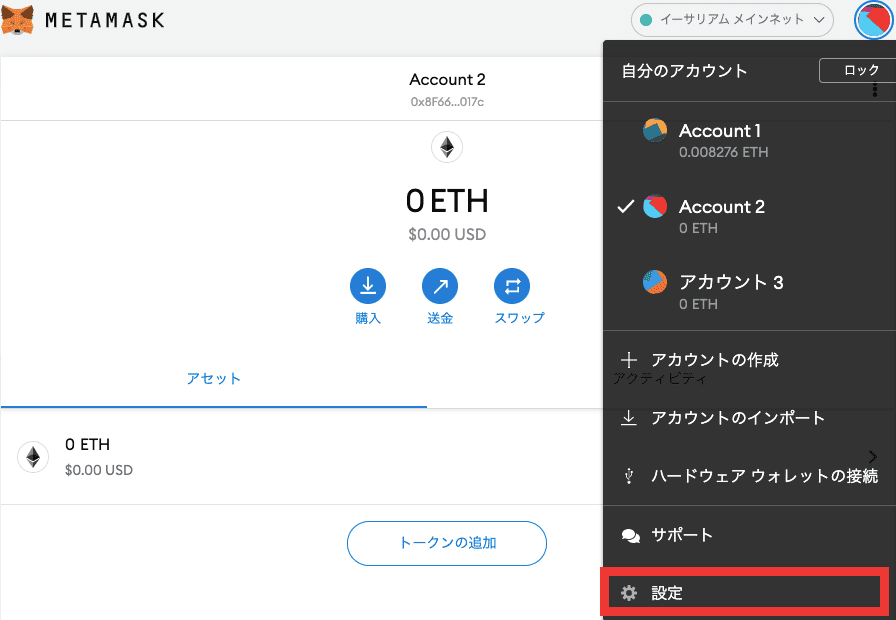The image size is (896, 620).
Task: Click the ロック (lock) button
Action: pos(860,70)
